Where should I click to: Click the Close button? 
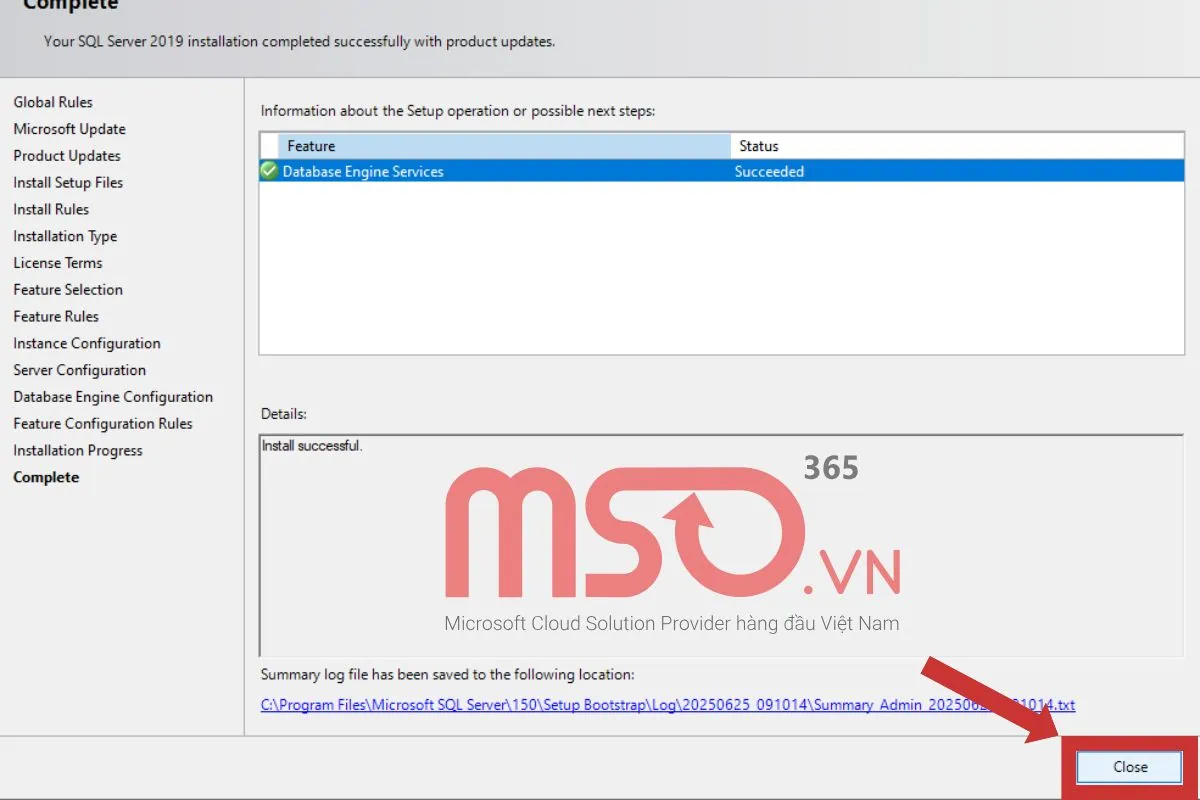[1128, 766]
